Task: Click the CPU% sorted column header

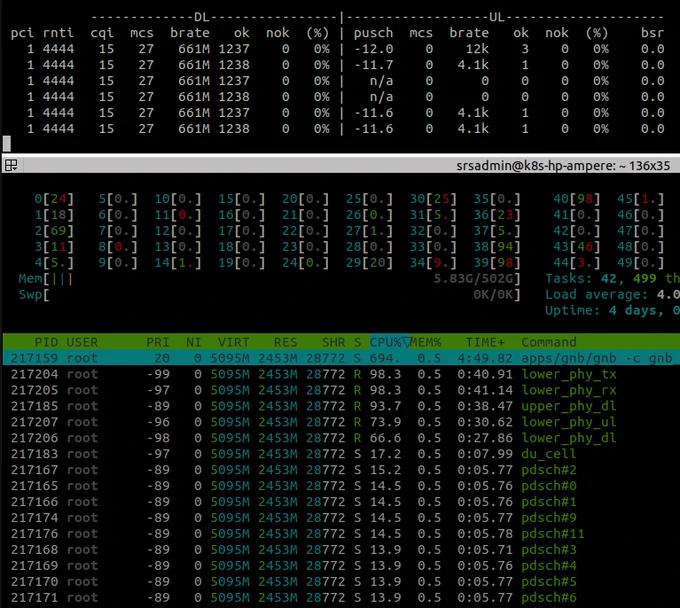Action: pyautogui.click(x=389, y=342)
